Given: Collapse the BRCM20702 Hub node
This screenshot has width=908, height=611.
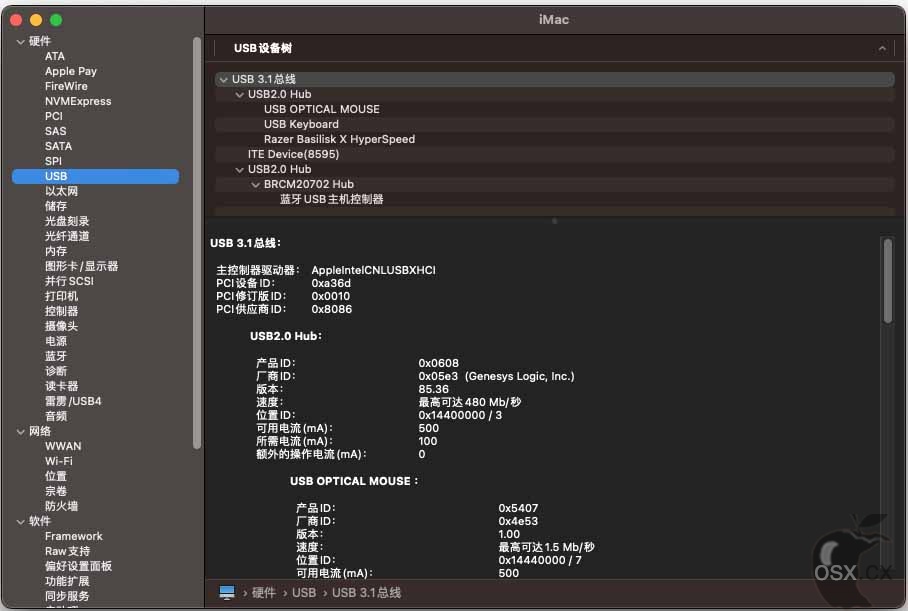Looking at the screenshot, I should pyautogui.click(x=255, y=185).
